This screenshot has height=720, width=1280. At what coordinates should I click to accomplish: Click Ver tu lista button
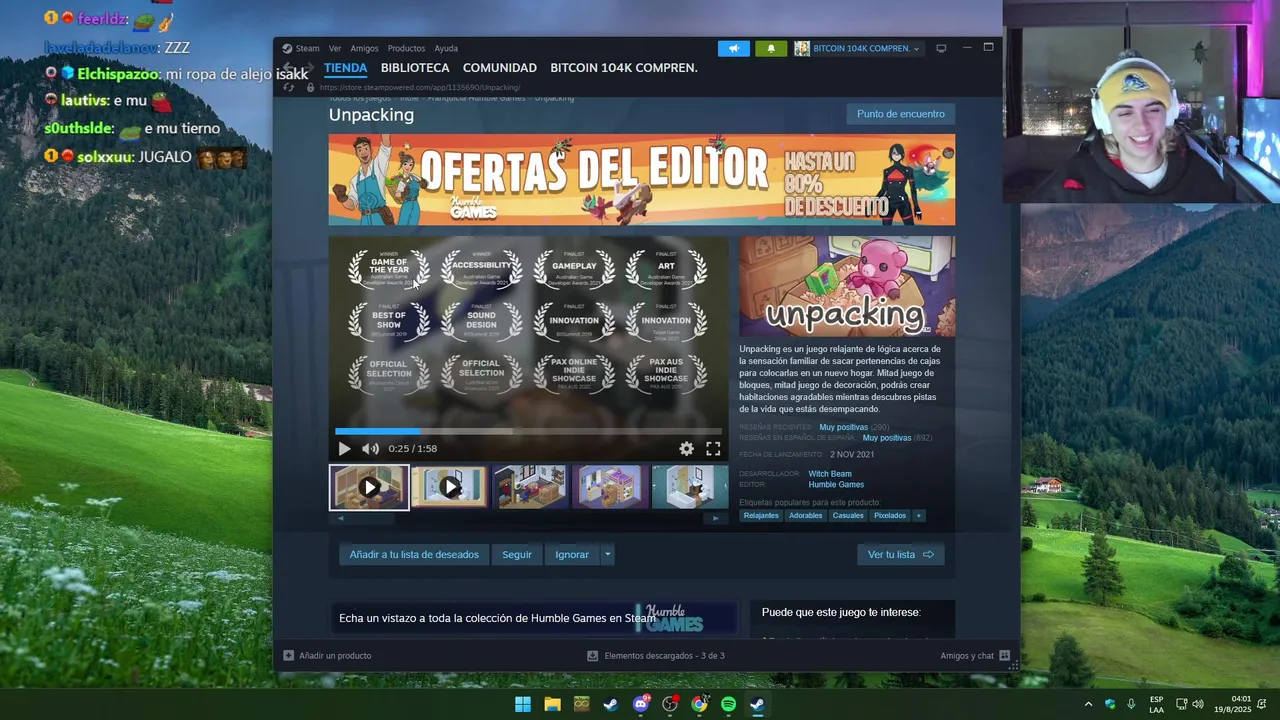(x=900, y=554)
